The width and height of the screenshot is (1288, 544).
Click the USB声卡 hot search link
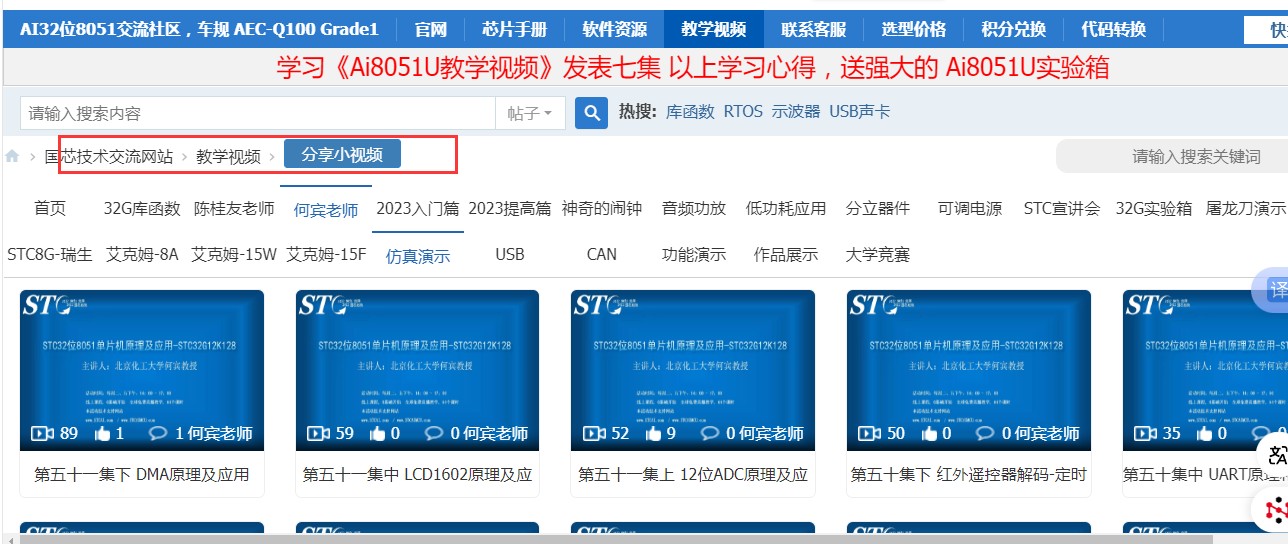point(859,111)
